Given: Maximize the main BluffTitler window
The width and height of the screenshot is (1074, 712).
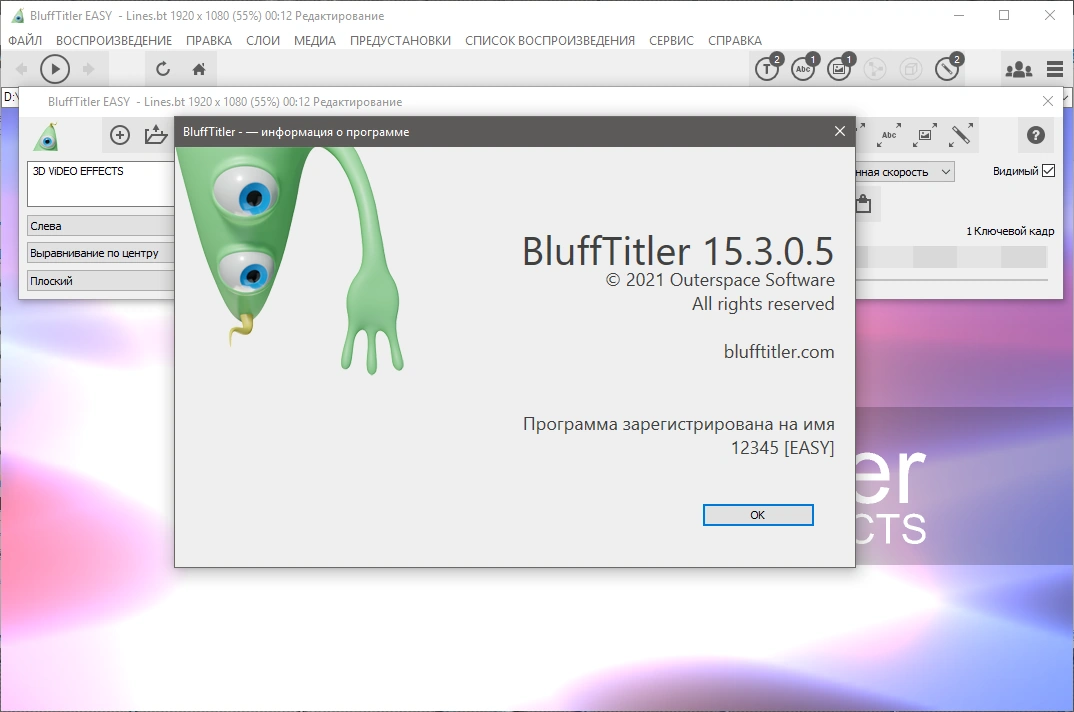Looking at the screenshot, I should 1004,15.
